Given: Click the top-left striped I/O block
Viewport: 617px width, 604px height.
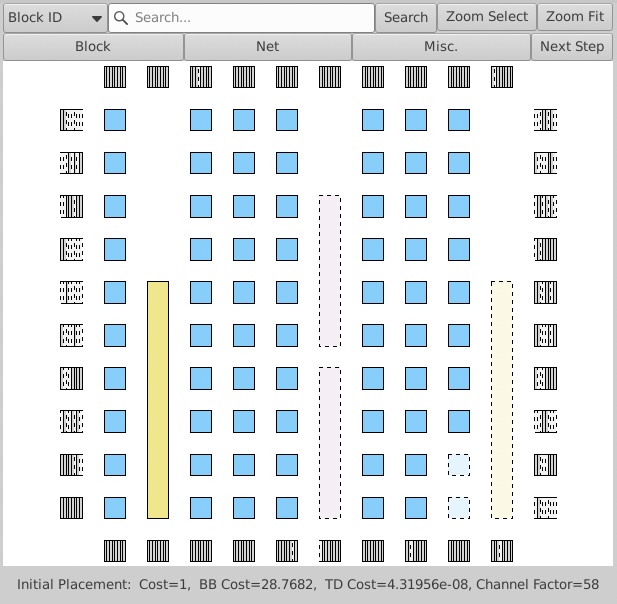Looking at the screenshot, I should click(x=115, y=77).
